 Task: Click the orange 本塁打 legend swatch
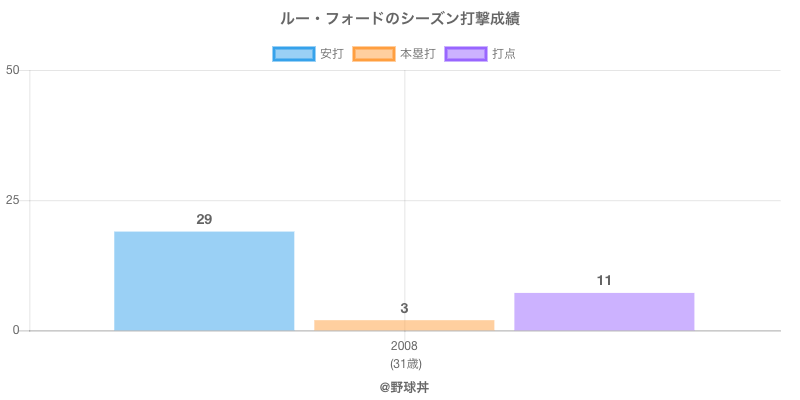click(x=373, y=54)
